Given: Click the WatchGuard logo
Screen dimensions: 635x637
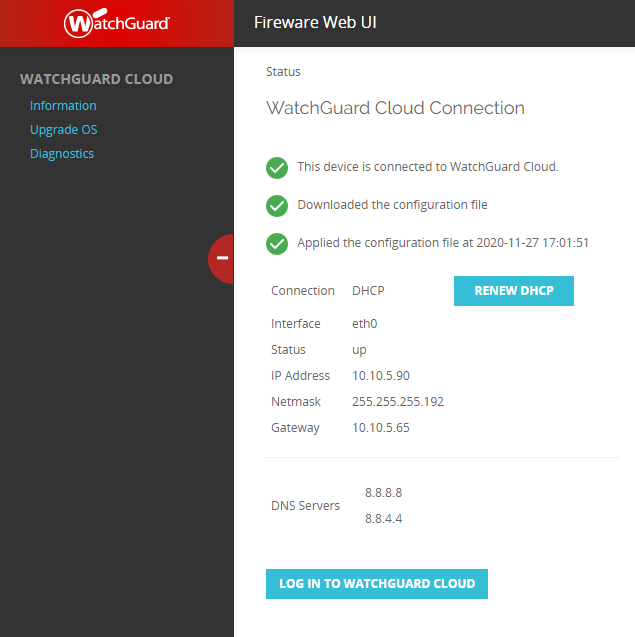Looking at the screenshot, I should click(x=117, y=23).
